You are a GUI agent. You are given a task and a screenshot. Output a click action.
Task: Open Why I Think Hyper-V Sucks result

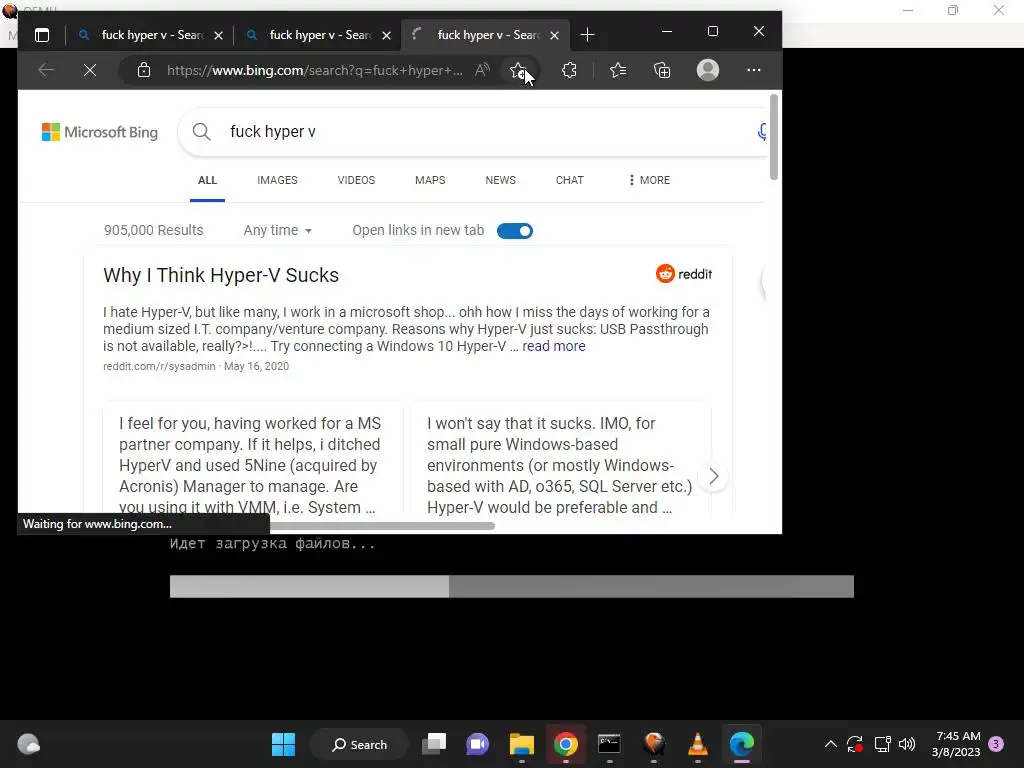221,276
